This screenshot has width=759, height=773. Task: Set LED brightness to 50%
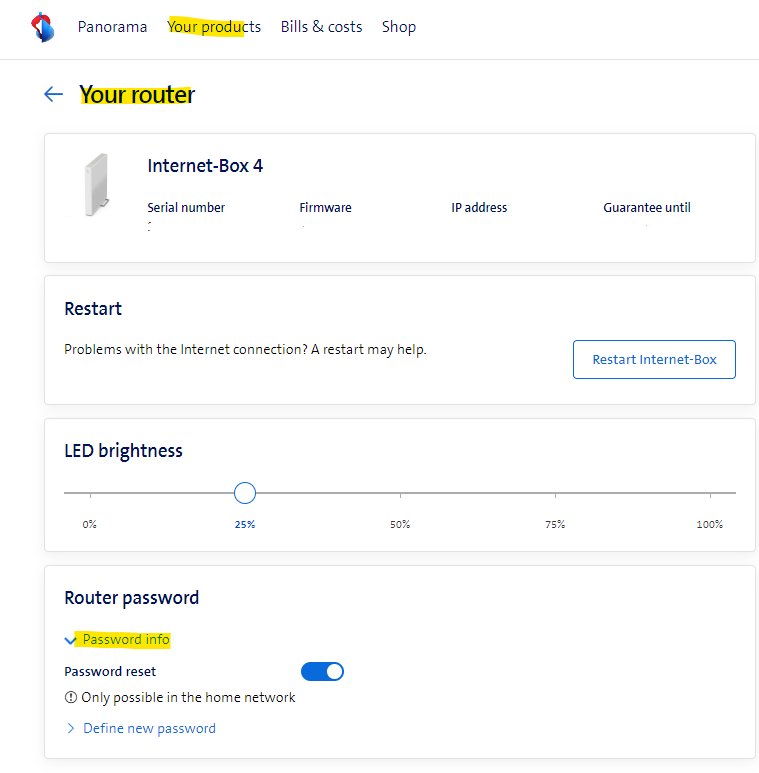[400, 493]
